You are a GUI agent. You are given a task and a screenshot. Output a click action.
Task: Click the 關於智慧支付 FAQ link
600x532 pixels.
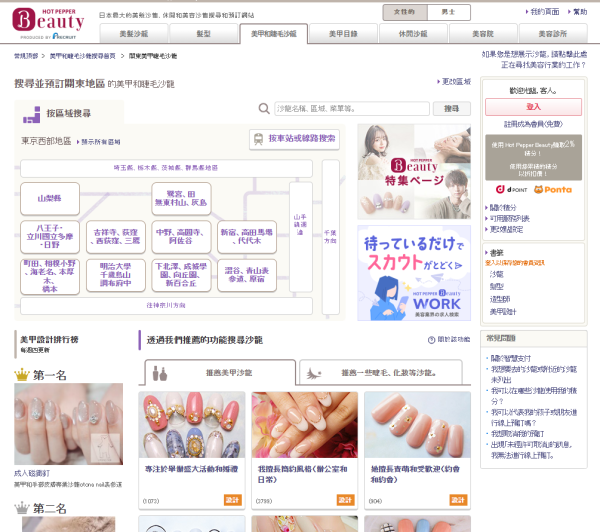click(x=511, y=358)
